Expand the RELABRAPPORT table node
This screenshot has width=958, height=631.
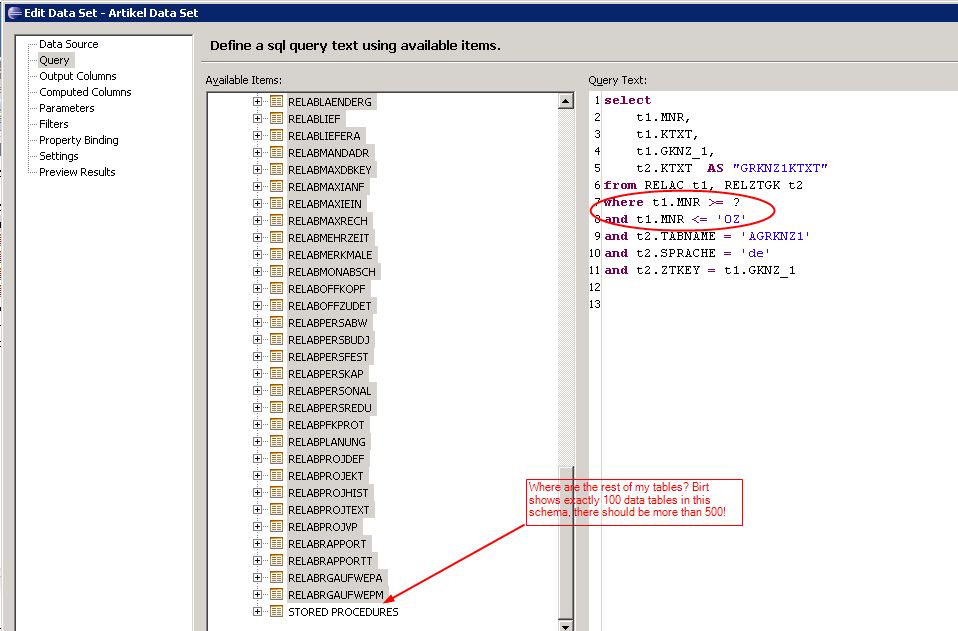point(257,544)
